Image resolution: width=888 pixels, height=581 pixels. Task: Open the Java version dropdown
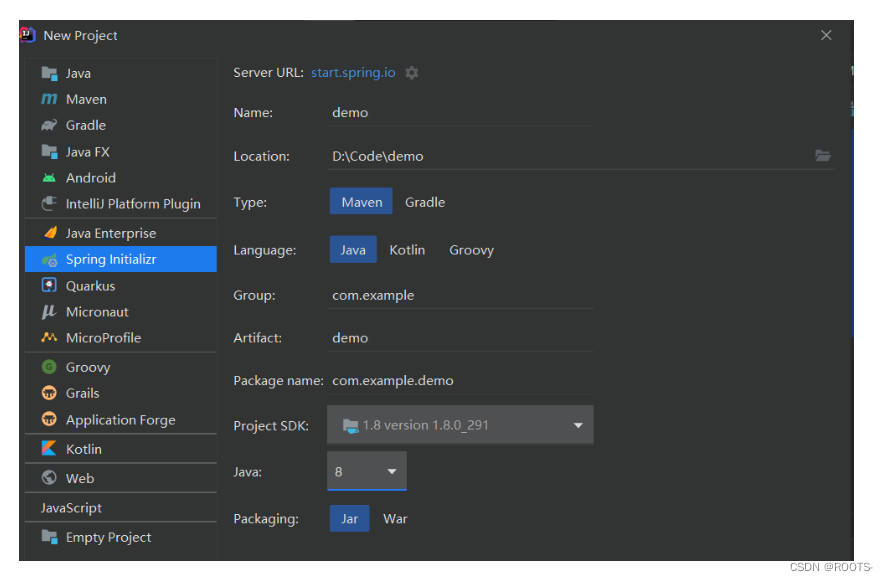coord(366,471)
